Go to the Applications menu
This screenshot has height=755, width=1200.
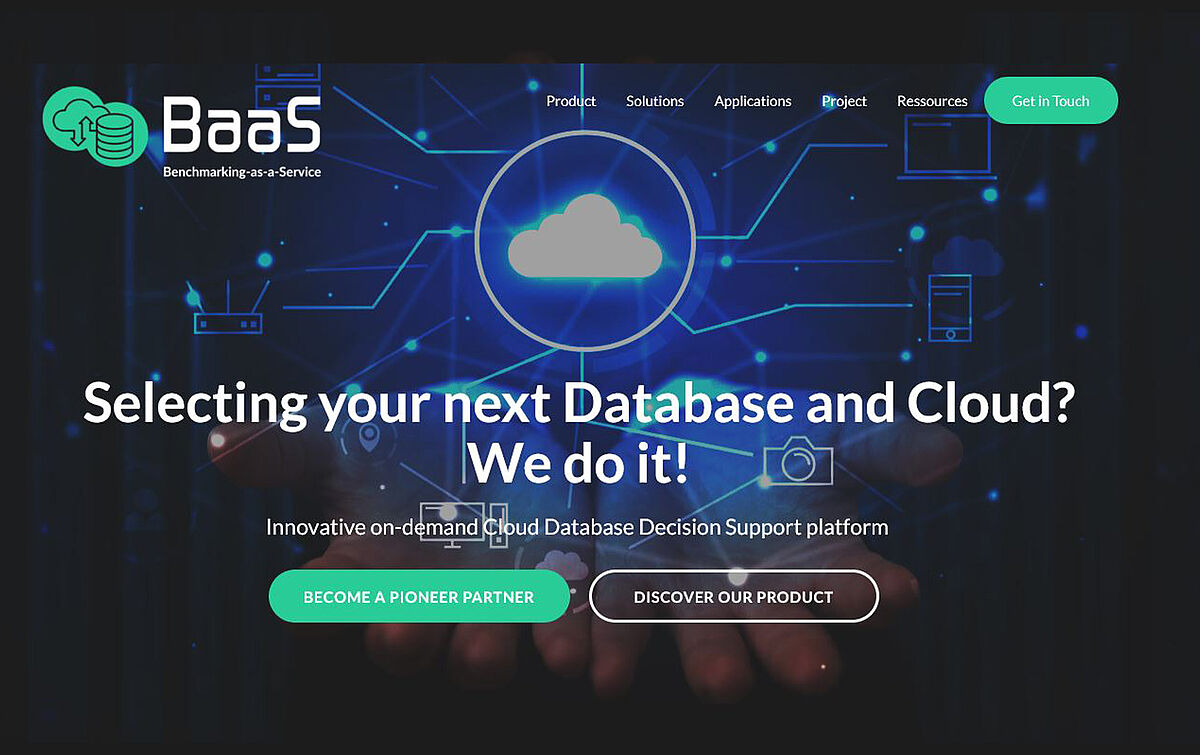click(753, 101)
